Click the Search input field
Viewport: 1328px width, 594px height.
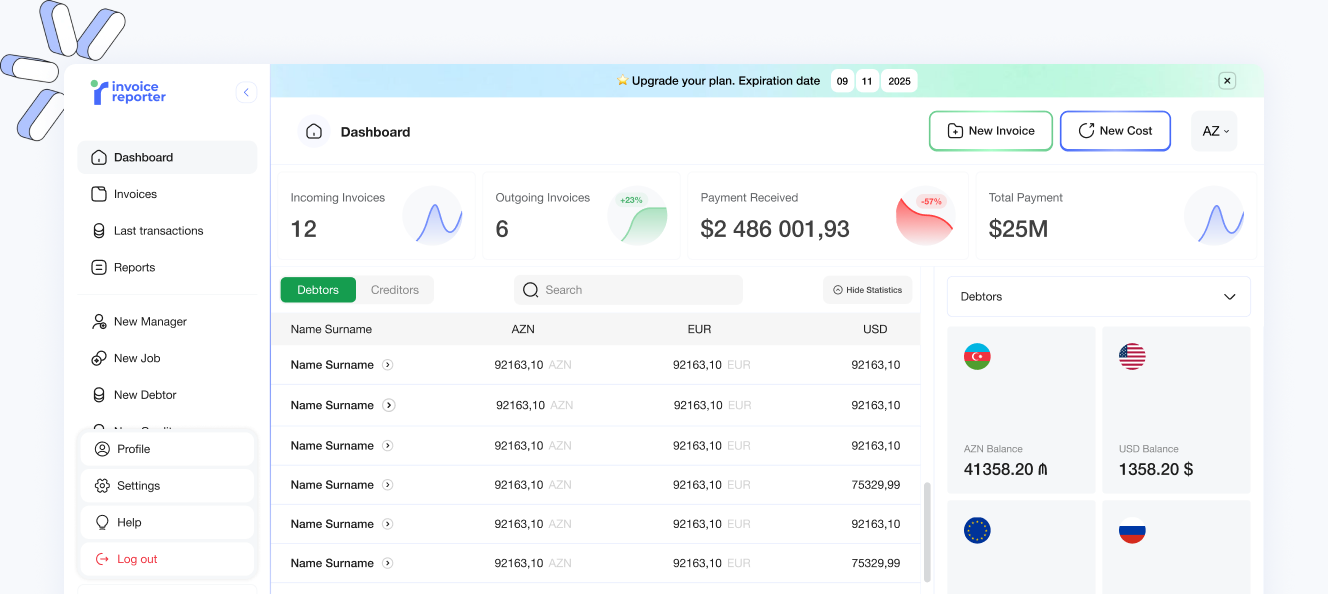[x=628, y=290]
